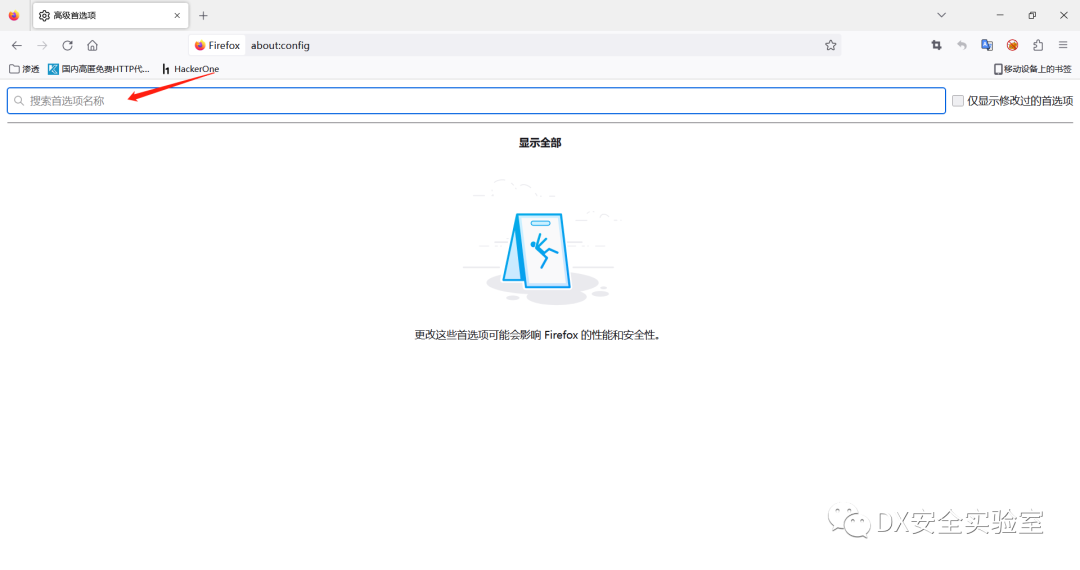
Task: Click the reload page icon
Action: (x=67, y=45)
